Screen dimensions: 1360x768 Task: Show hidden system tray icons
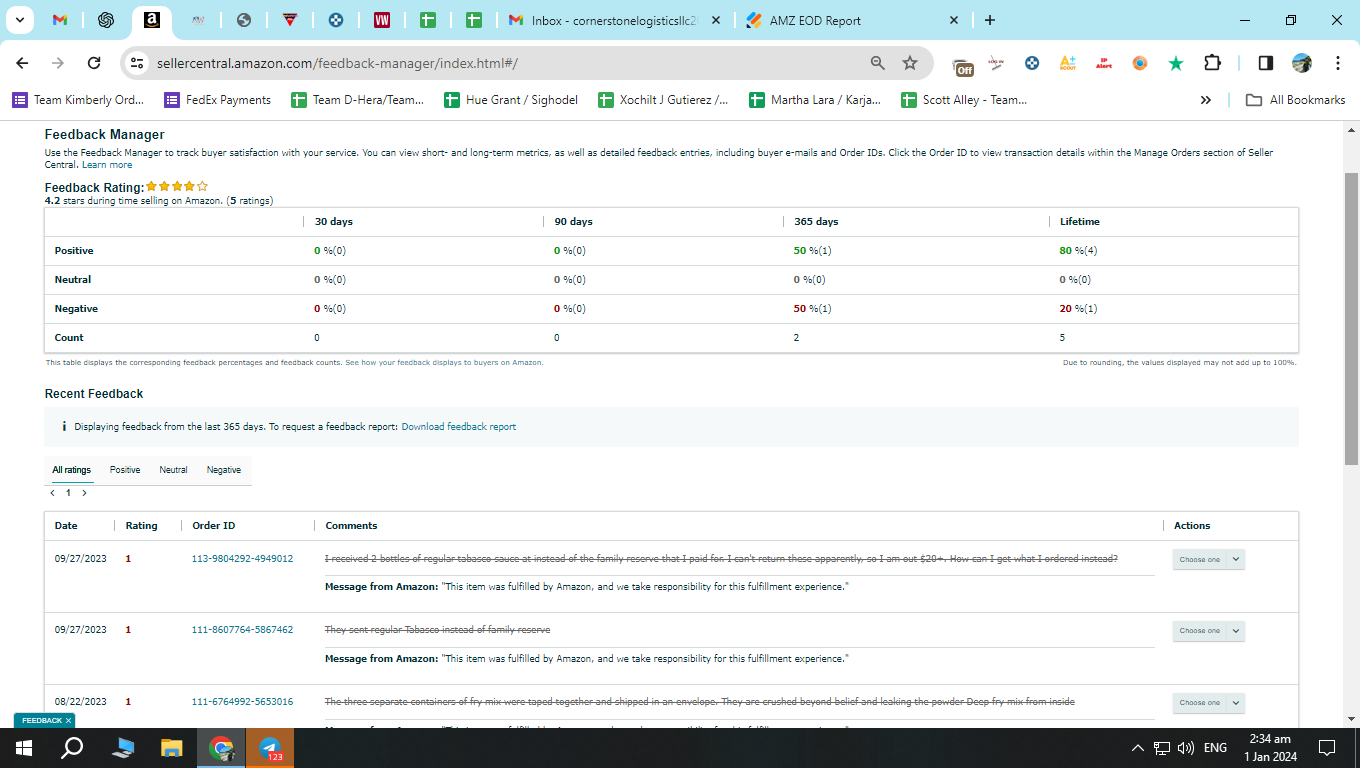click(x=1137, y=748)
